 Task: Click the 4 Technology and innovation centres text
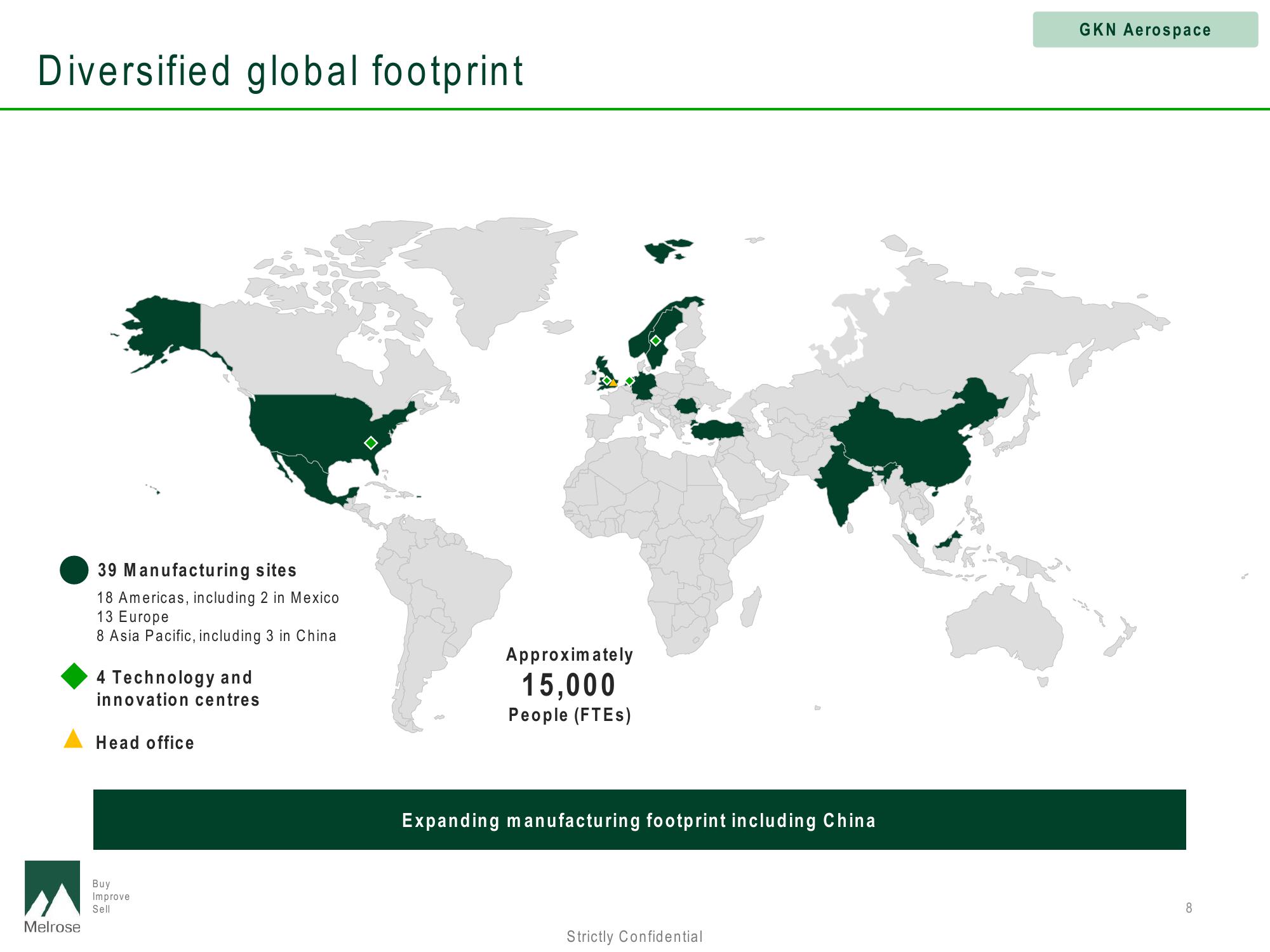click(x=178, y=689)
